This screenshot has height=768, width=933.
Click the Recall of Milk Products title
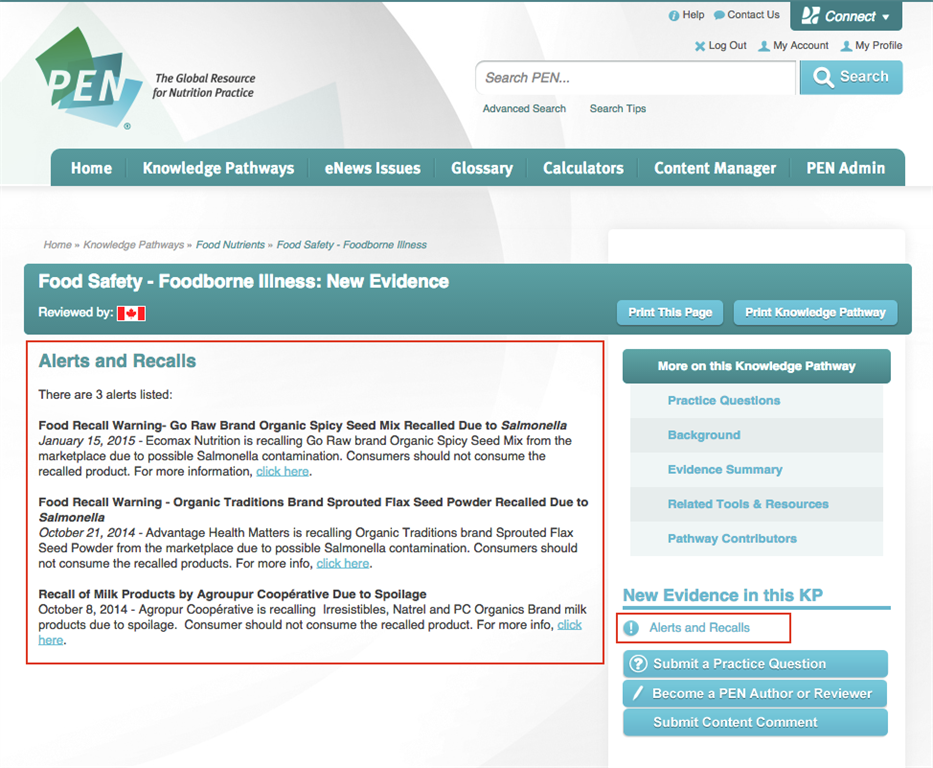(x=232, y=594)
